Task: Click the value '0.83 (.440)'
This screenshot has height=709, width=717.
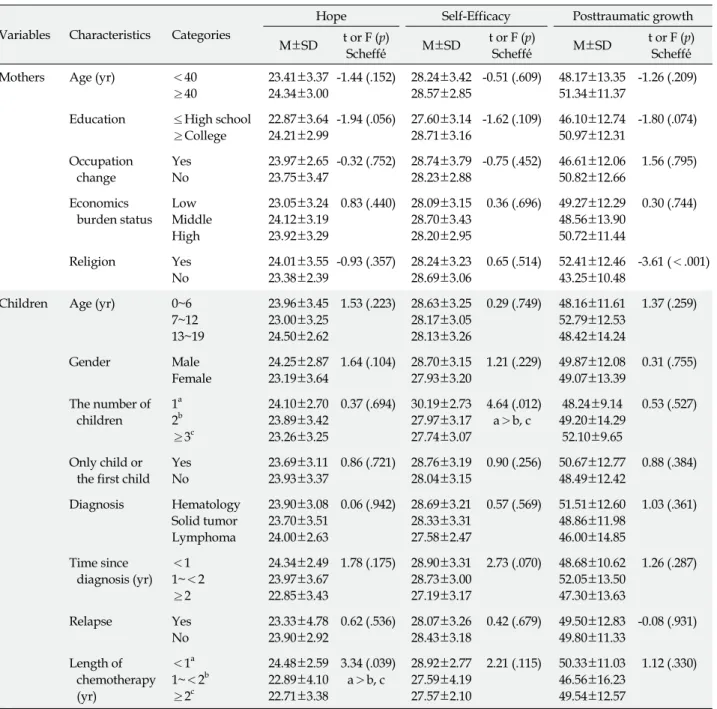Action: 368,203
